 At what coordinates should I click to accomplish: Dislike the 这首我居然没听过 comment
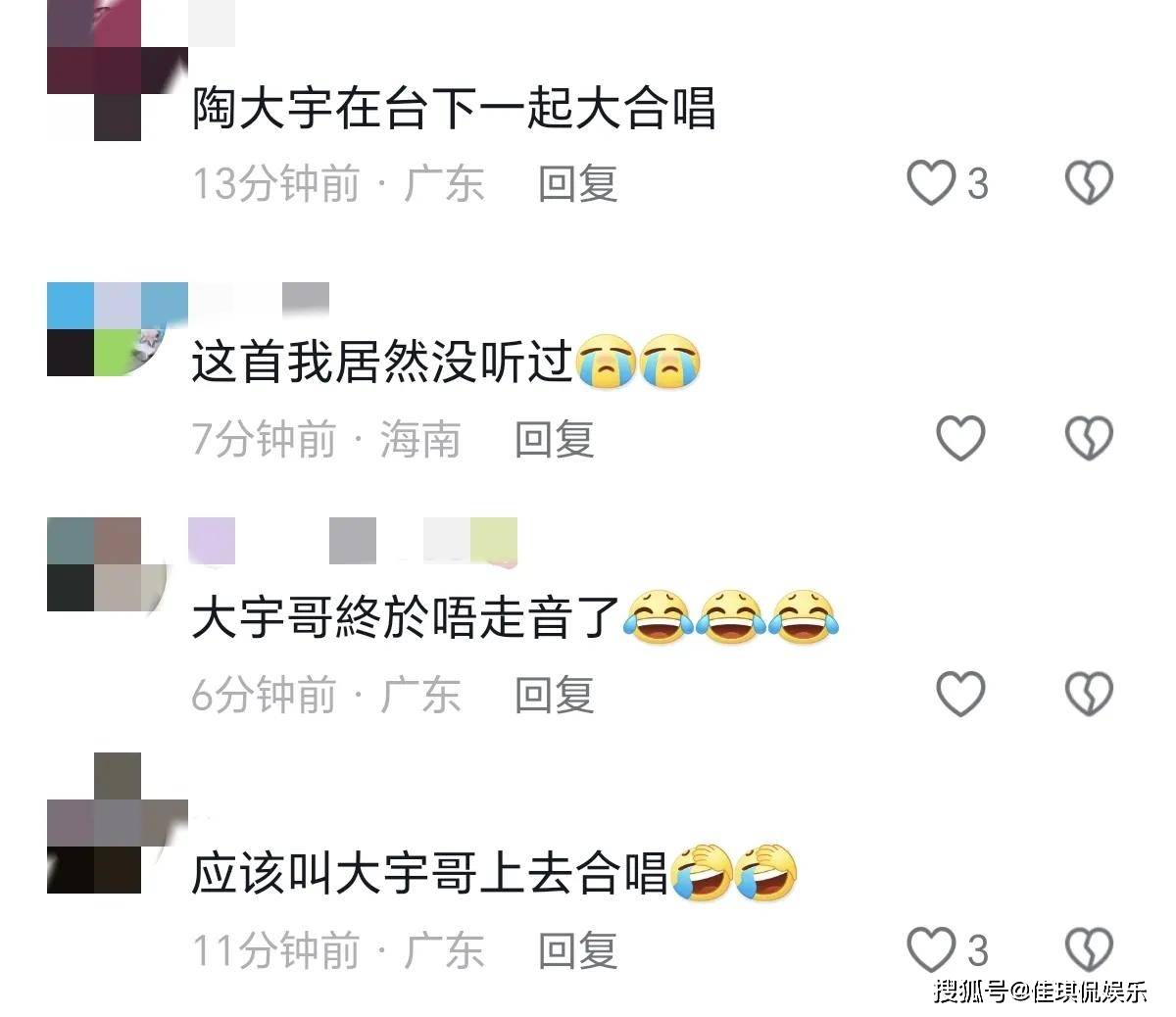click(1089, 438)
